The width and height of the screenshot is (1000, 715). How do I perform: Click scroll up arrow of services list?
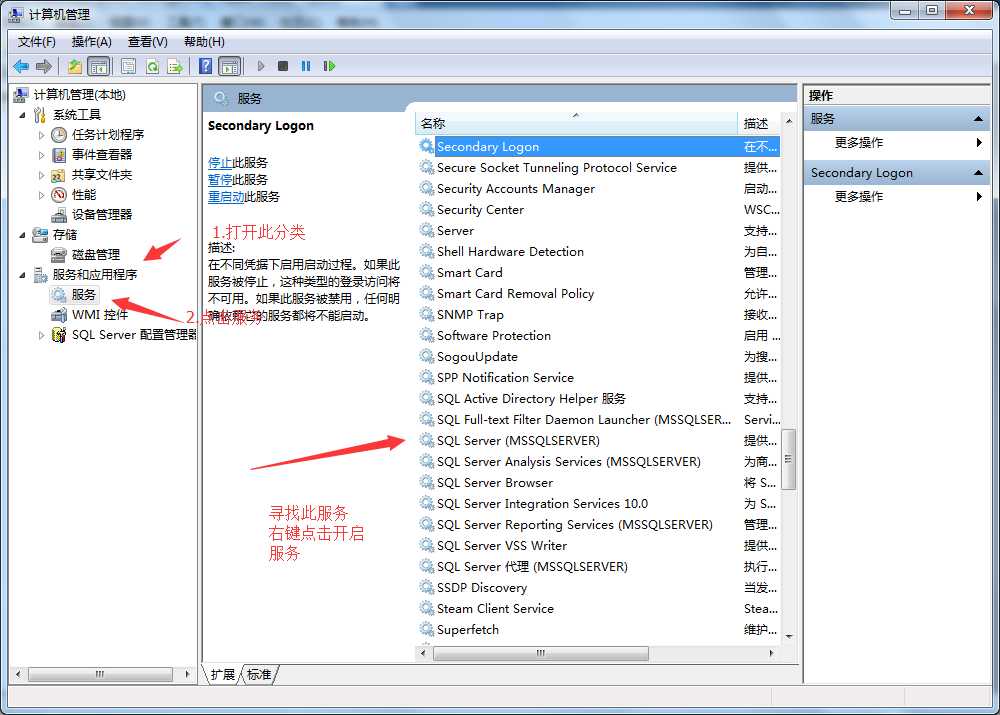[x=788, y=121]
